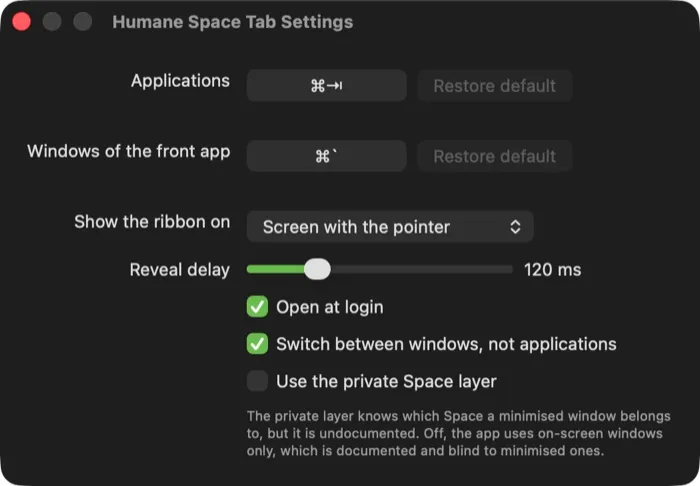The image size is (700, 486).
Task: Close the settings window with red button
Action: pos(21,21)
